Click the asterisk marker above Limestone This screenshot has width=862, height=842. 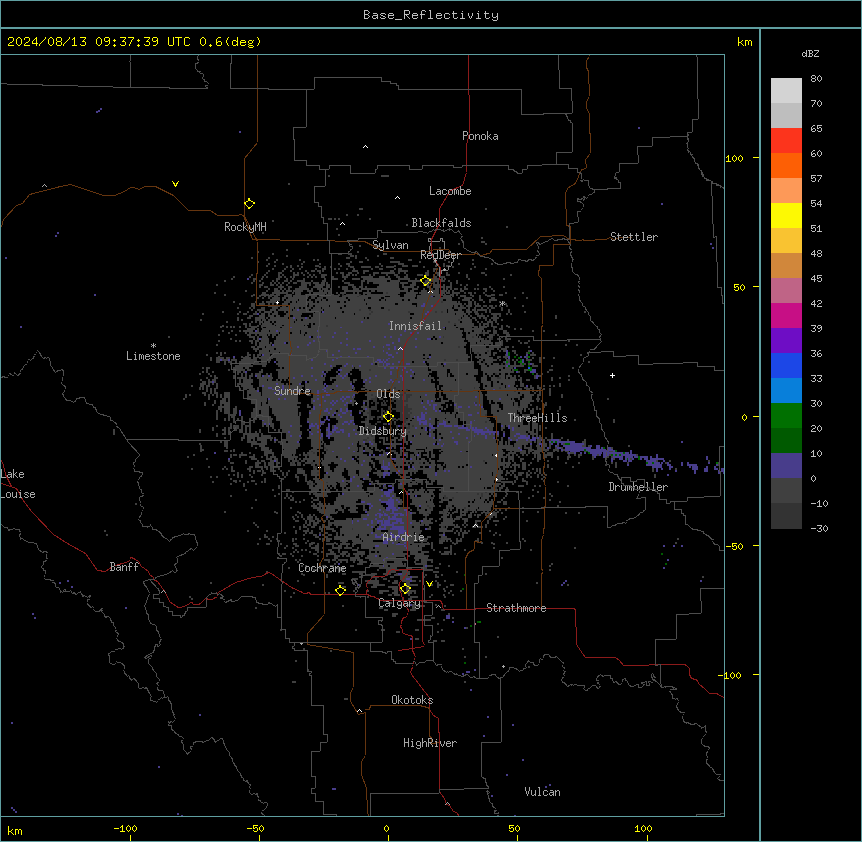153,346
